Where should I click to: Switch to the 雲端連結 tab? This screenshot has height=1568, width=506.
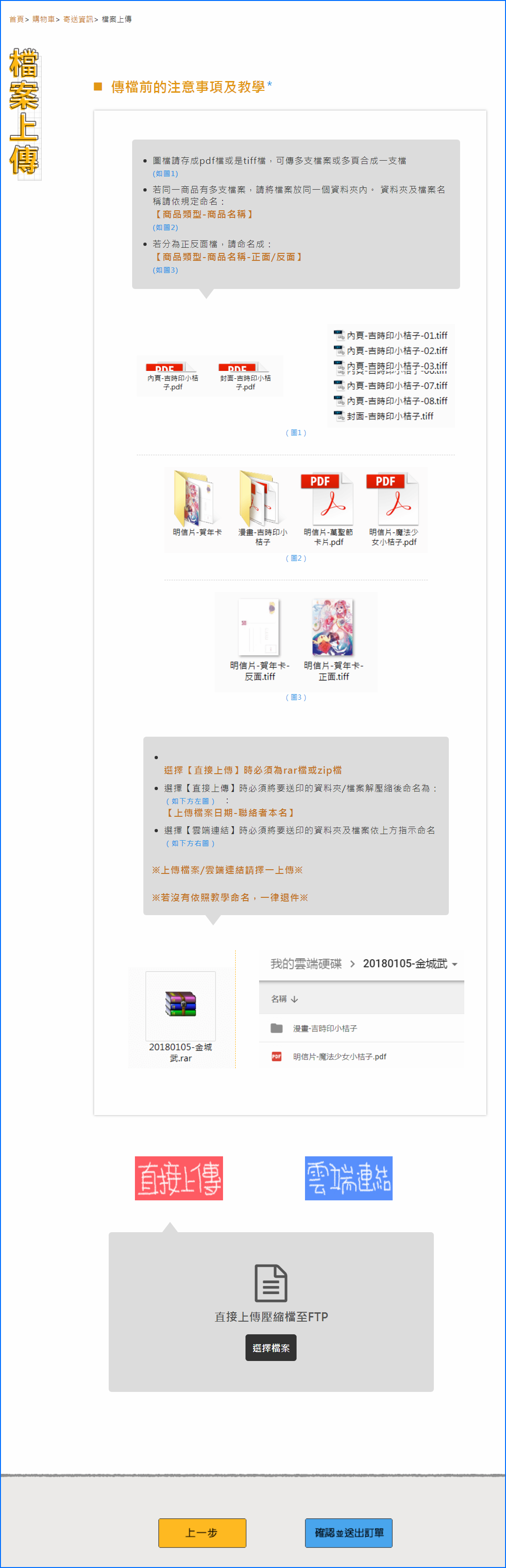(349, 1178)
